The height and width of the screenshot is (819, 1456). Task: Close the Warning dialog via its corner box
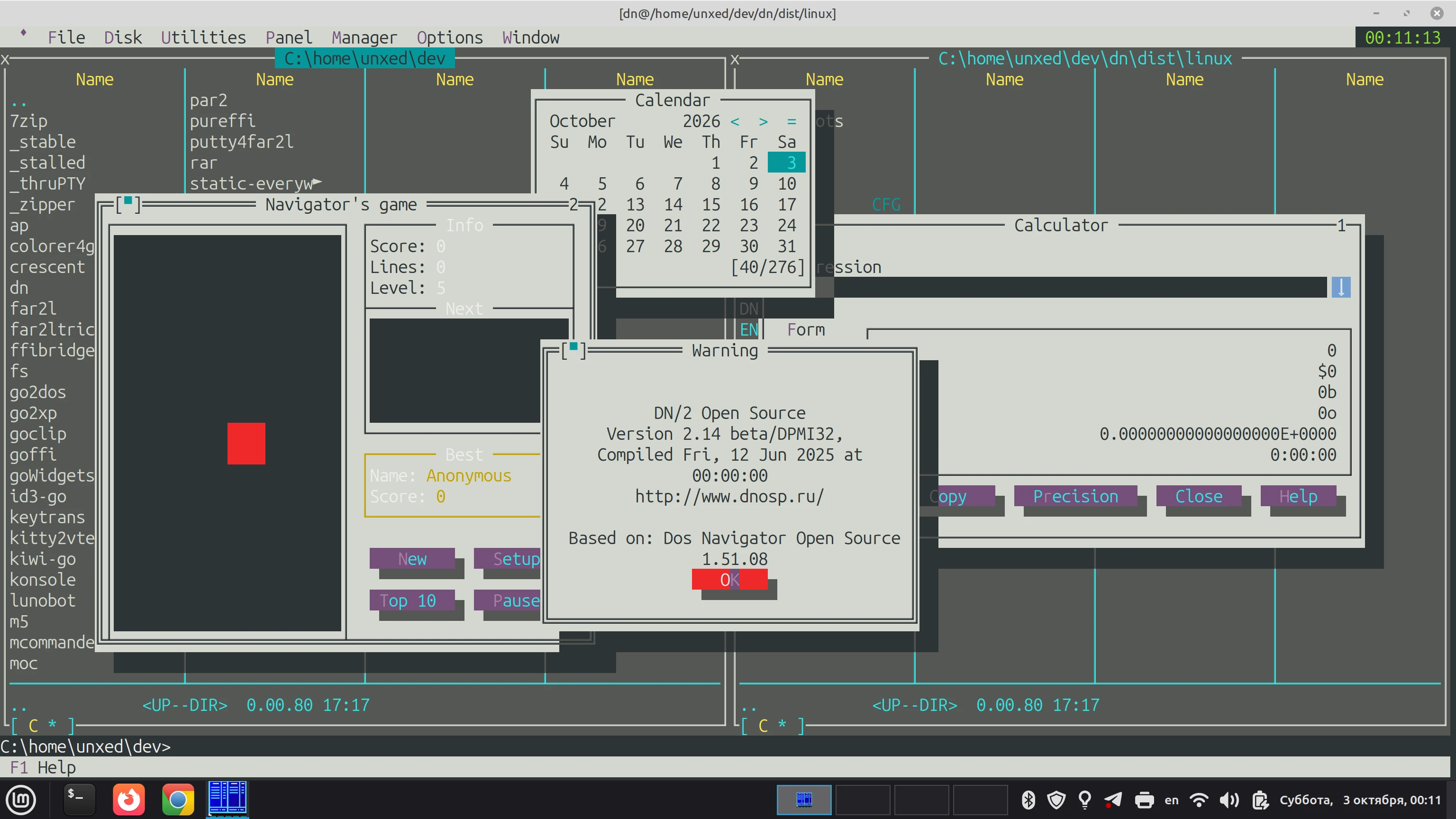573,350
